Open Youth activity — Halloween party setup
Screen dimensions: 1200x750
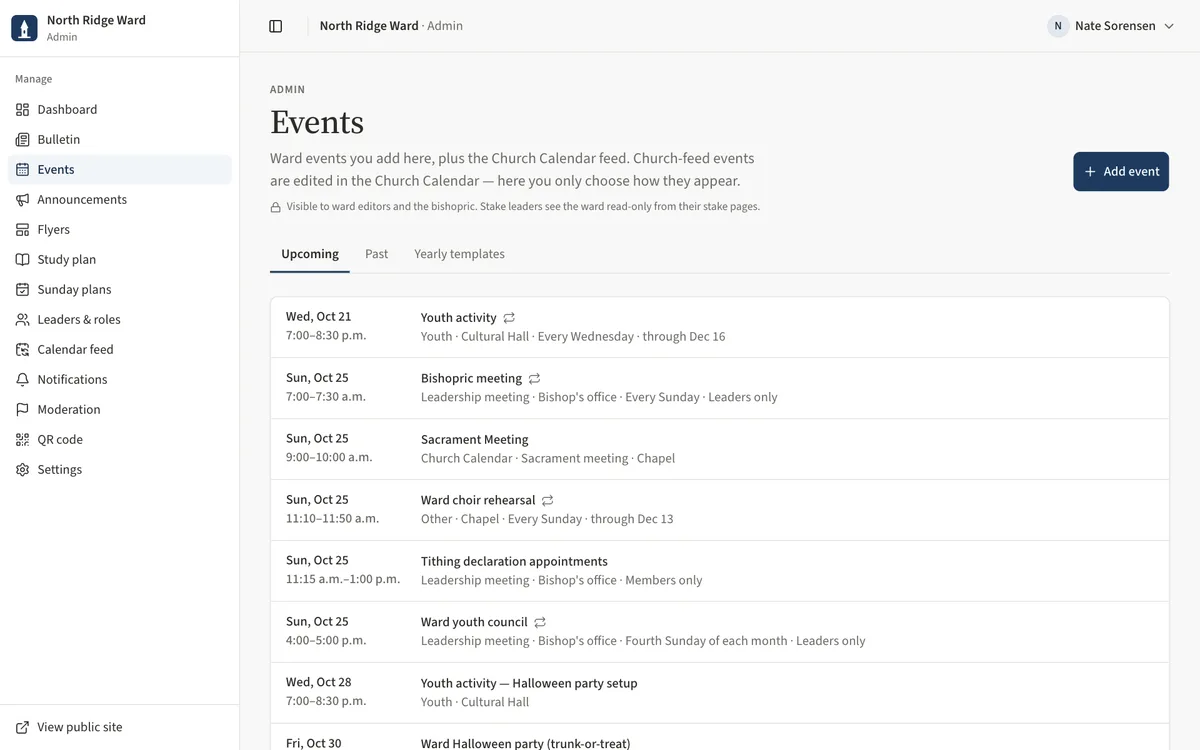pyautogui.click(x=529, y=684)
